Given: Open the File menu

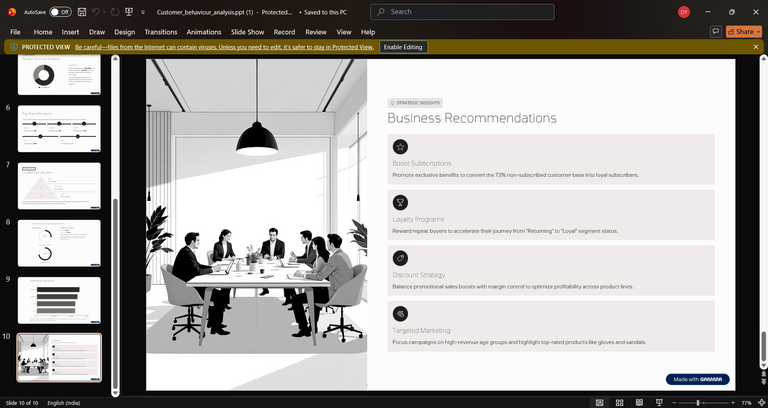Looking at the screenshot, I should tap(15, 32).
